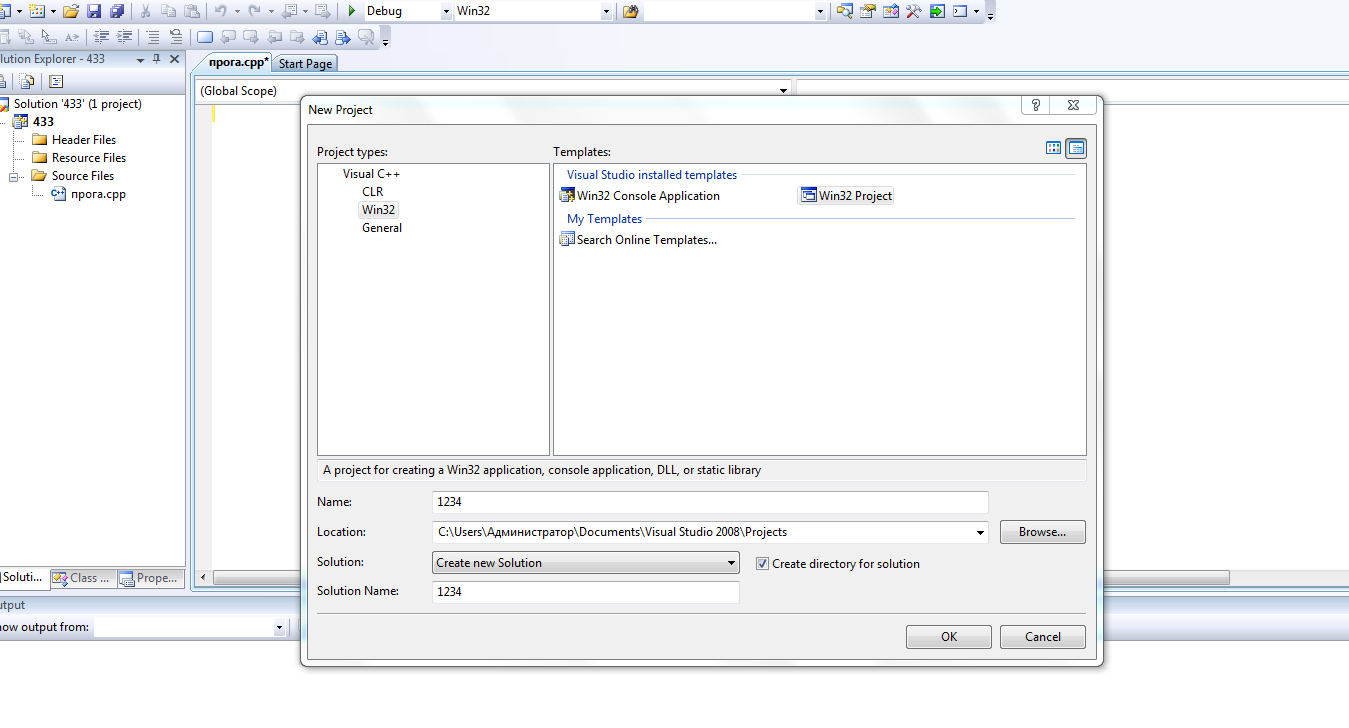
Task: Open the Find combo box dropdown arrow
Action: pos(821,11)
